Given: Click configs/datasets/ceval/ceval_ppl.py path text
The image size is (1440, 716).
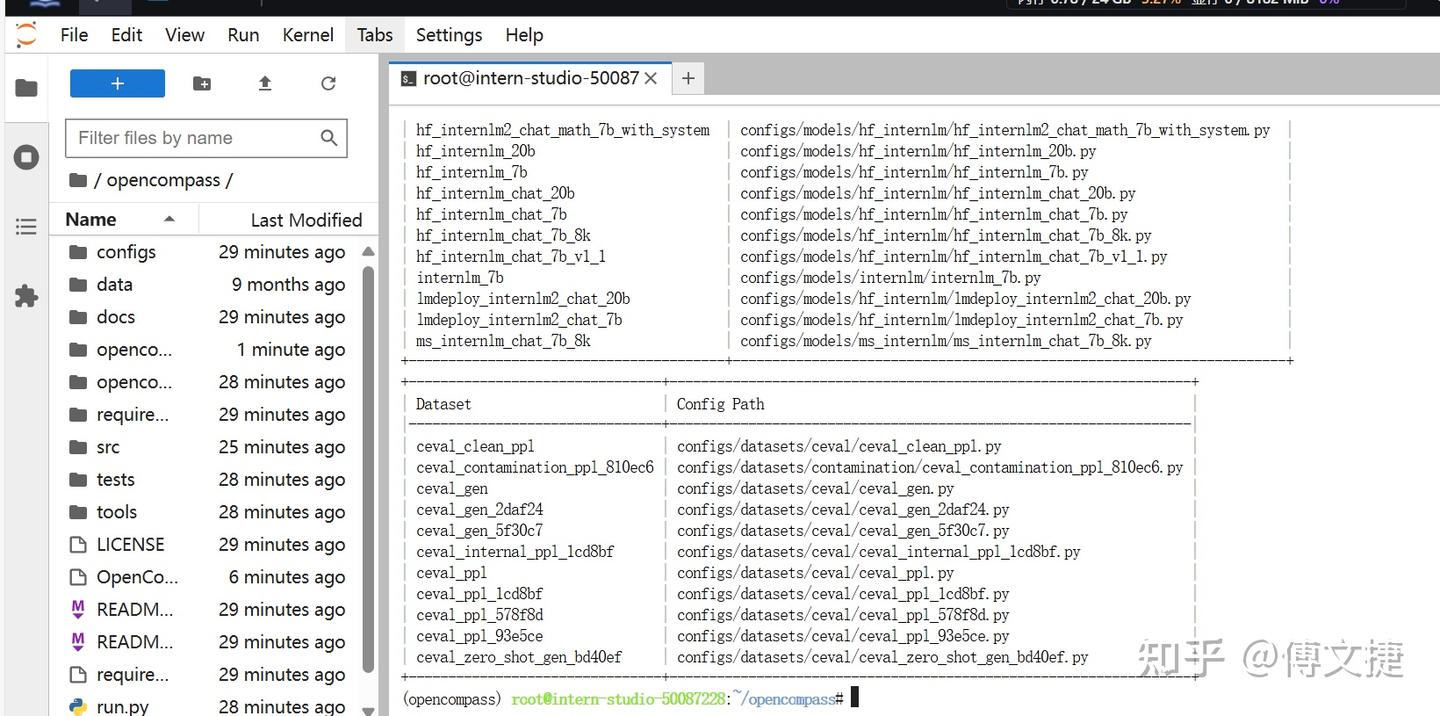Looking at the screenshot, I should click(x=815, y=573).
